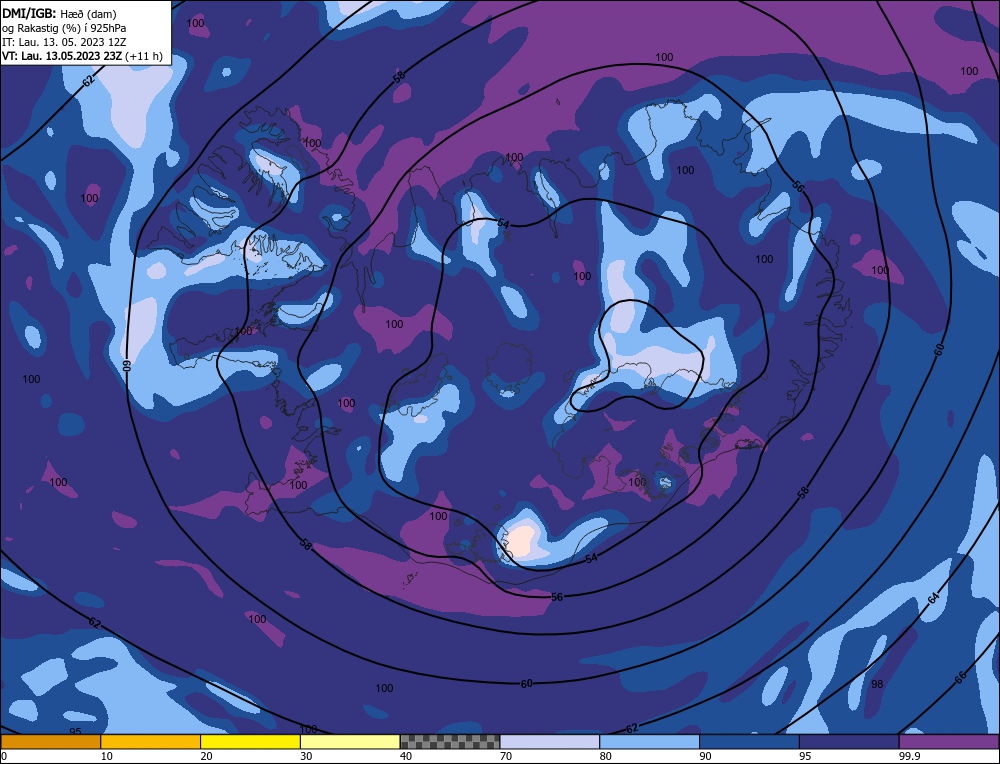Click the dark orange 0–10 legend swatch
The image size is (1000, 764).
tap(50, 742)
